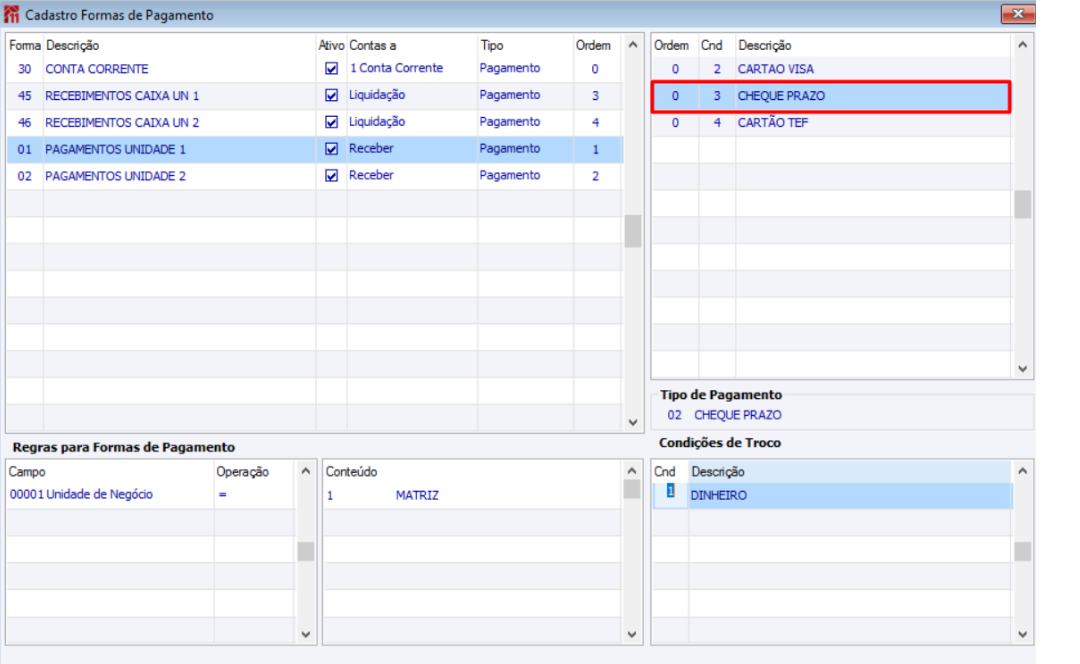The image size is (1080, 664).
Task: Click scroll down arrow of Conteúdo grid
Action: pos(632,634)
